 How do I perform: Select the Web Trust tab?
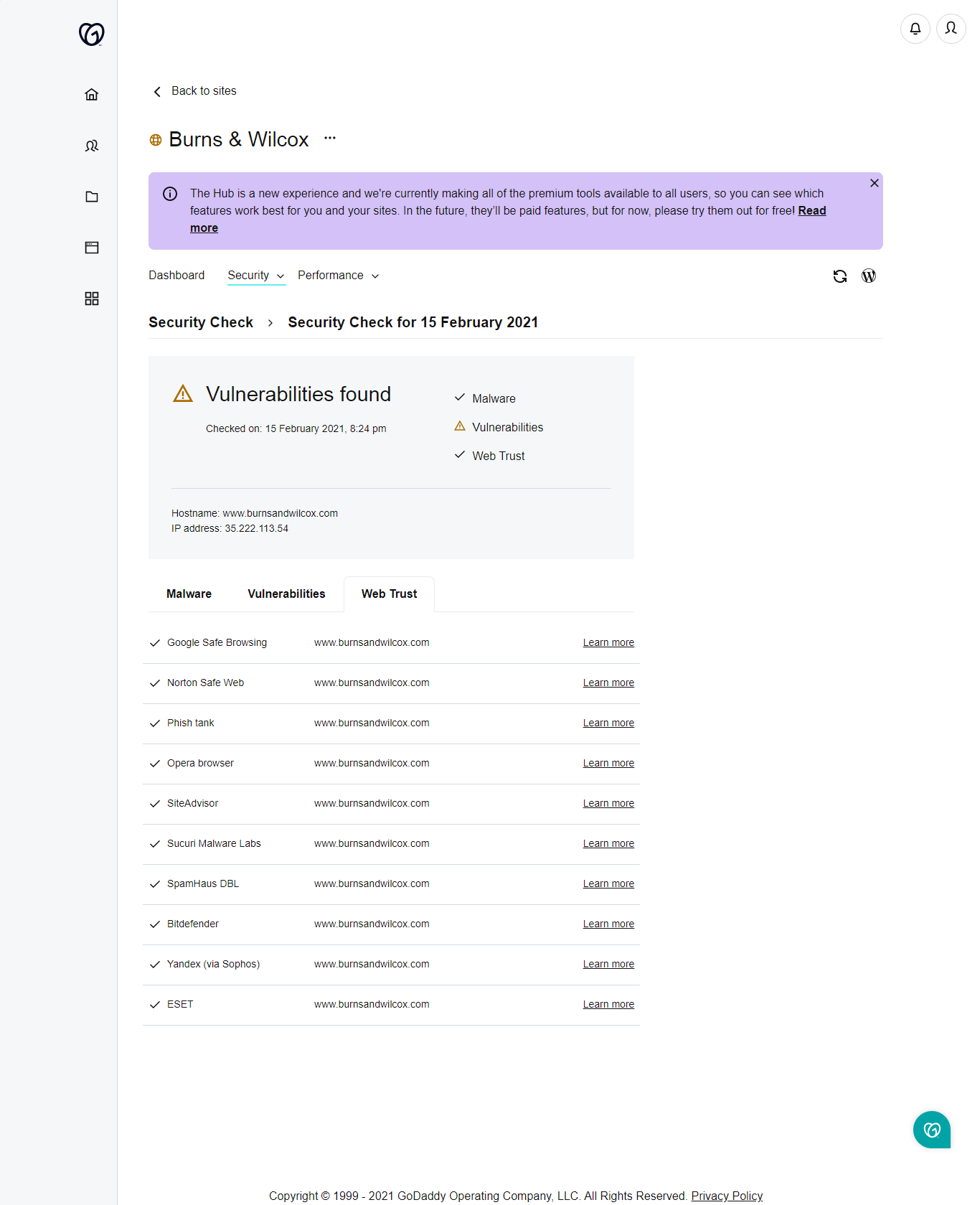(389, 594)
